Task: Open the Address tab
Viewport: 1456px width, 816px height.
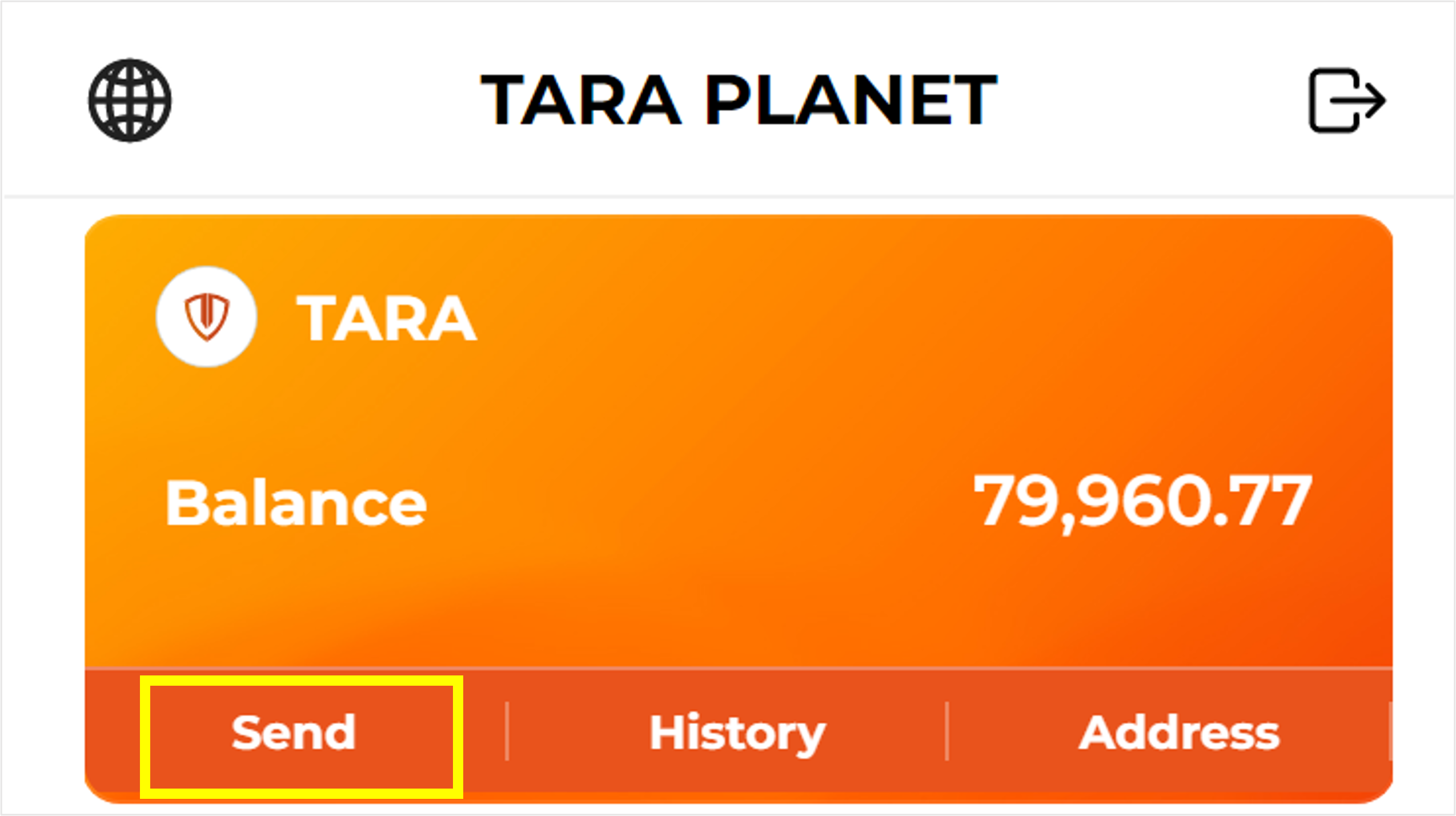Action: click(x=1179, y=733)
